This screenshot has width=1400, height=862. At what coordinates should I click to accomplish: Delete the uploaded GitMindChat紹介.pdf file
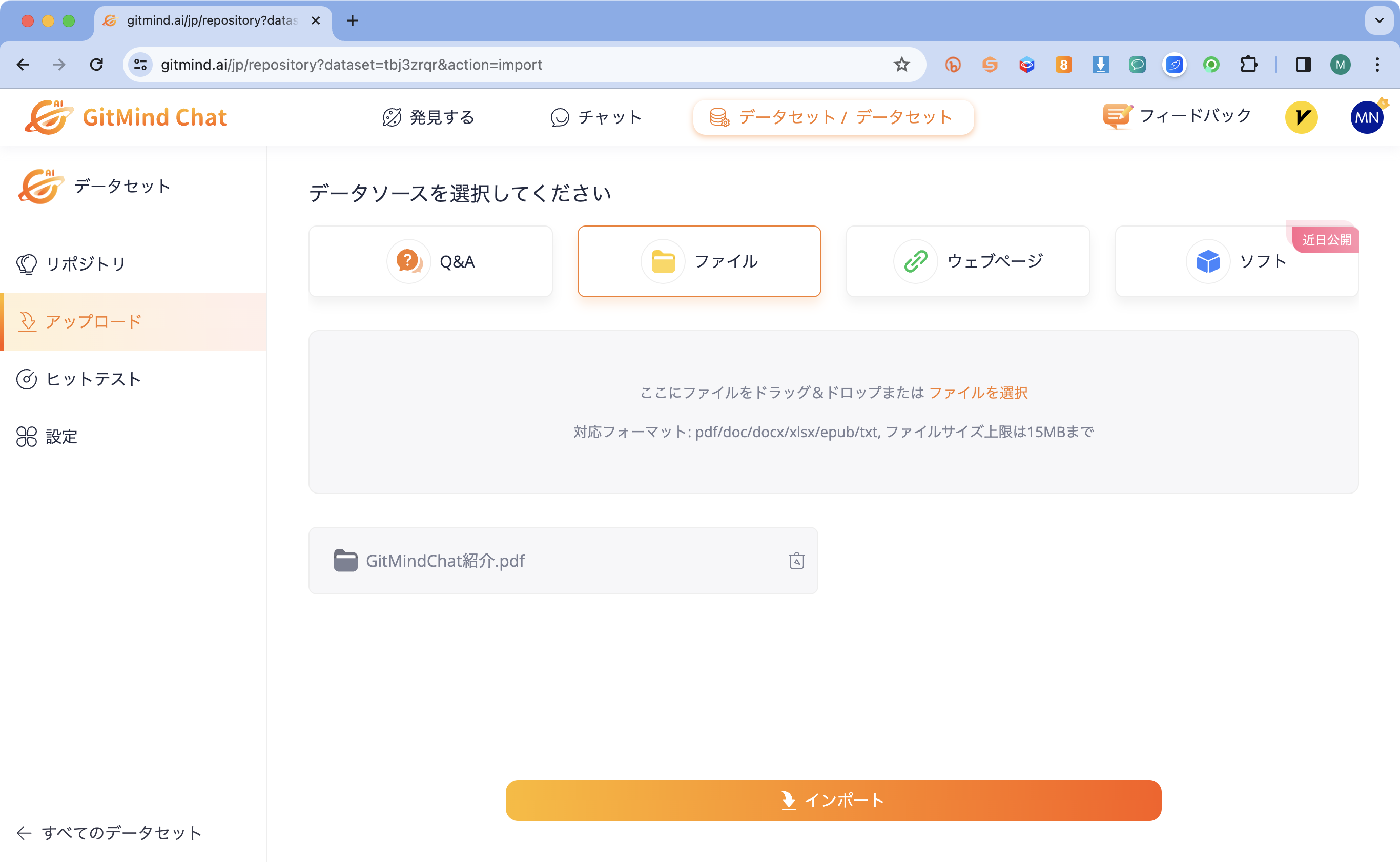click(x=796, y=561)
